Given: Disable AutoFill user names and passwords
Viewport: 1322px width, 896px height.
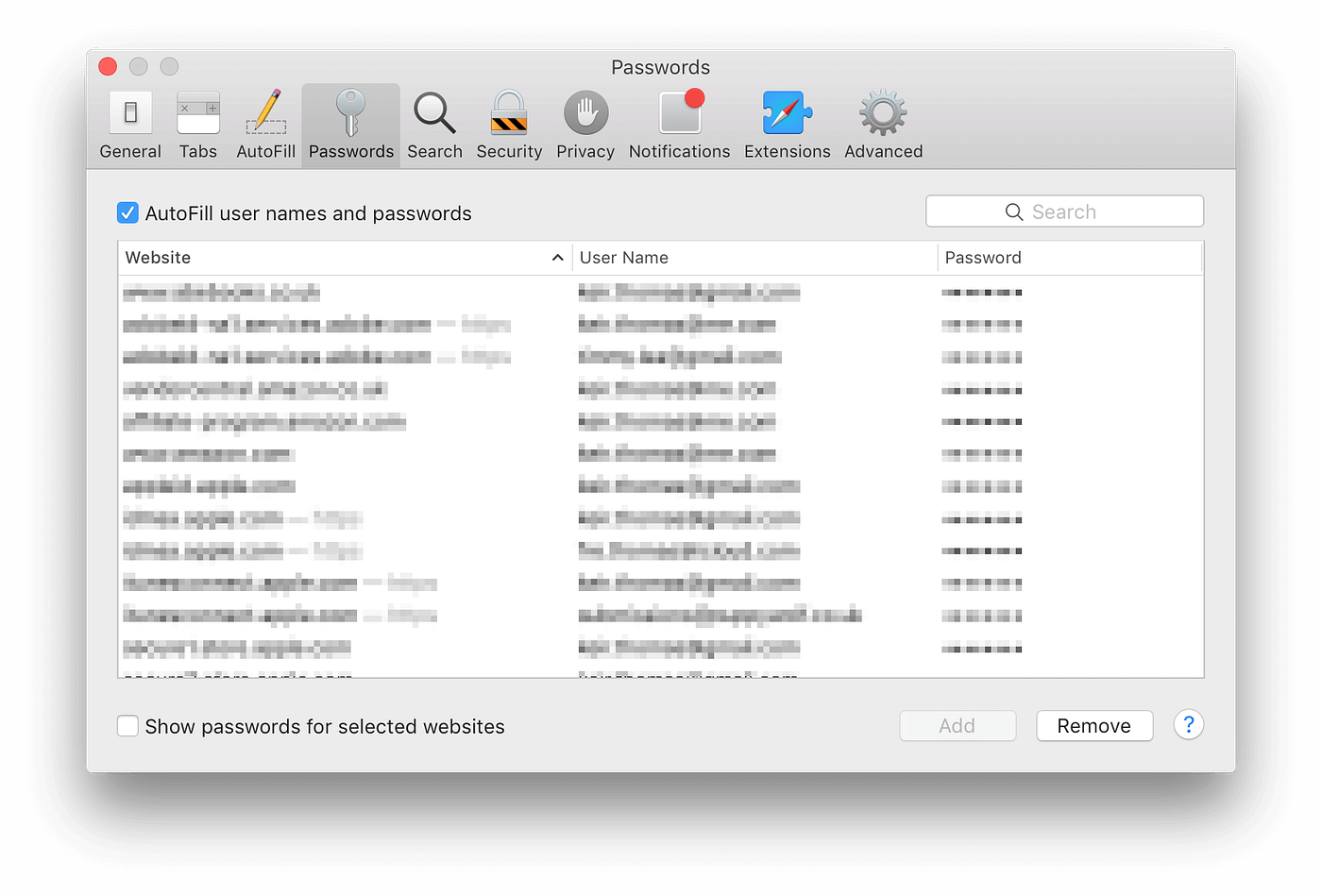Looking at the screenshot, I should [x=127, y=212].
